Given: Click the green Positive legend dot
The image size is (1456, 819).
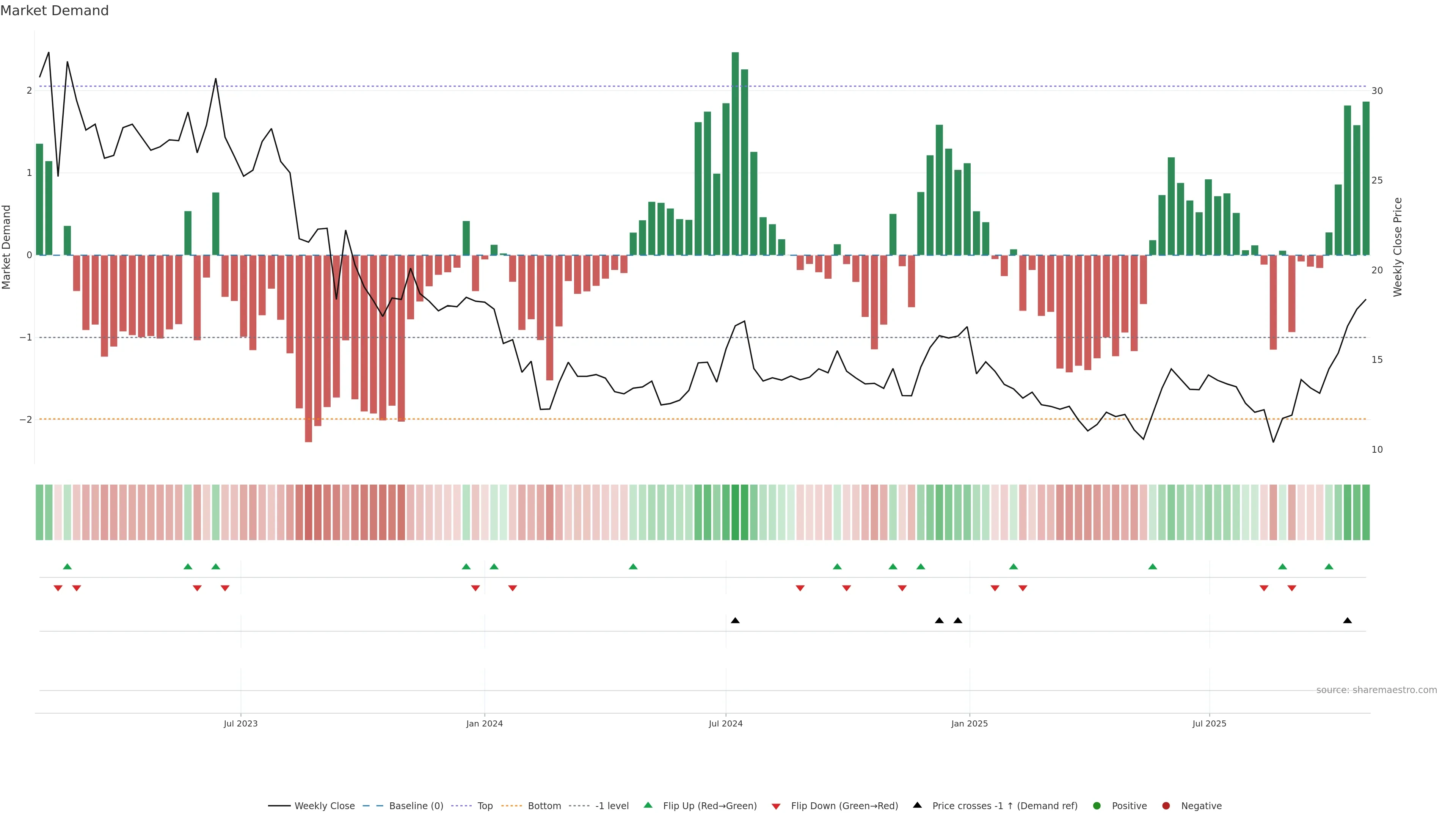Looking at the screenshot, I should click(1097, 806).
